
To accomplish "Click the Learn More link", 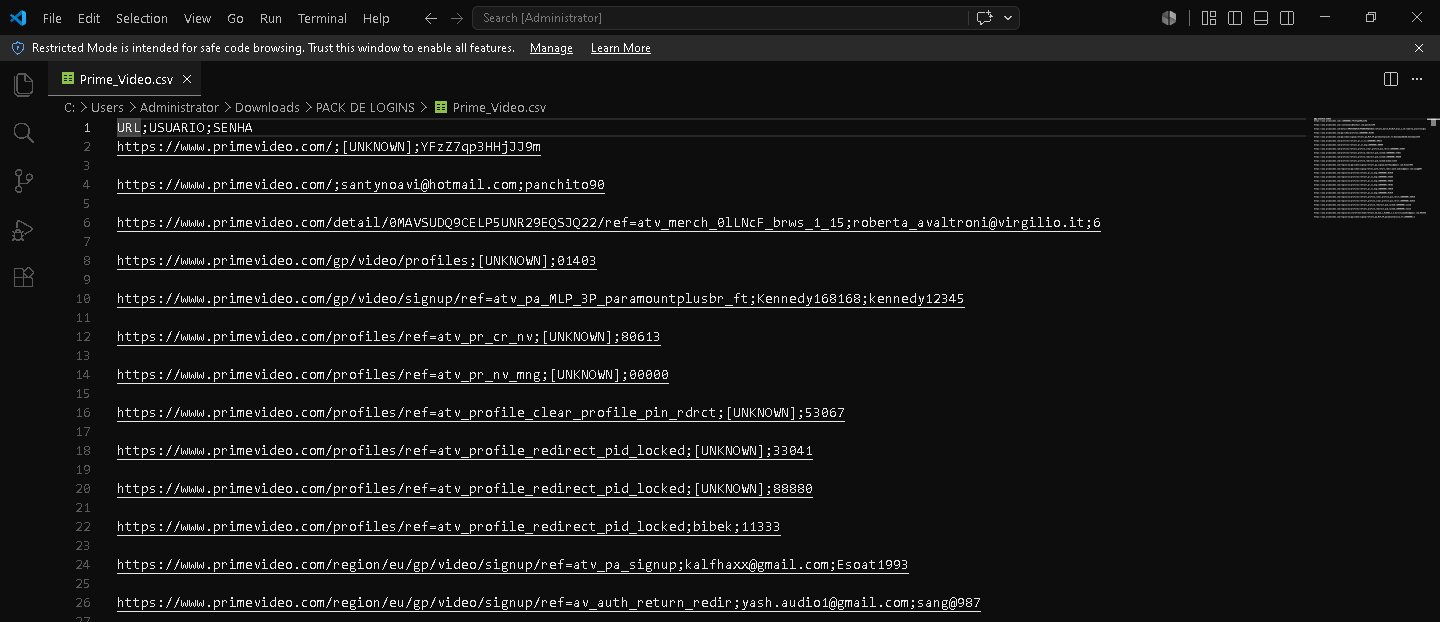I will tap(620, 48).
